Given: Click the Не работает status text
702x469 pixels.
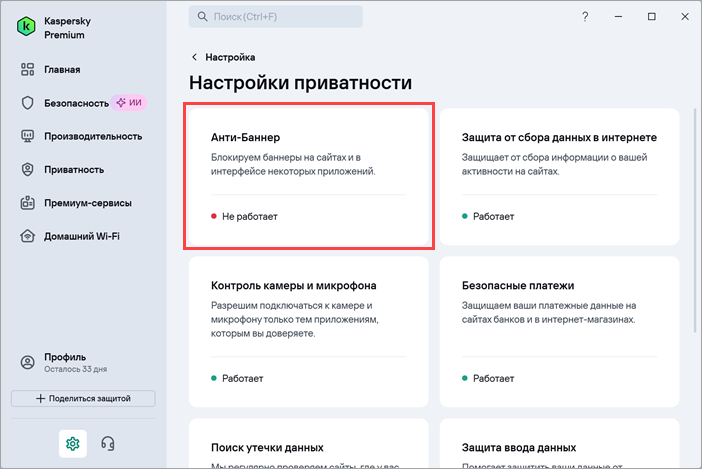Looking at the screenshot, I should 250,216.
